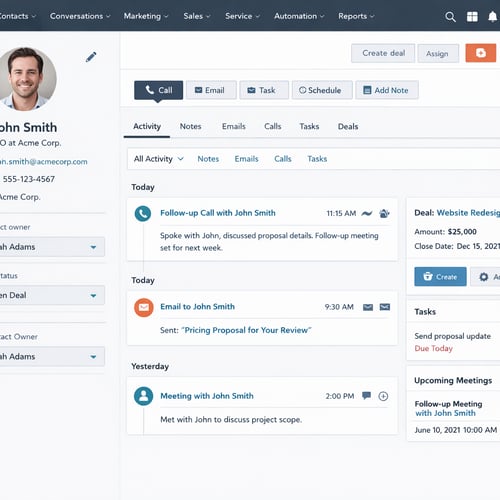500x500 pixels.
Task: Filter activity by Notes
Action: pyautogui.click(x=208, y=159)
